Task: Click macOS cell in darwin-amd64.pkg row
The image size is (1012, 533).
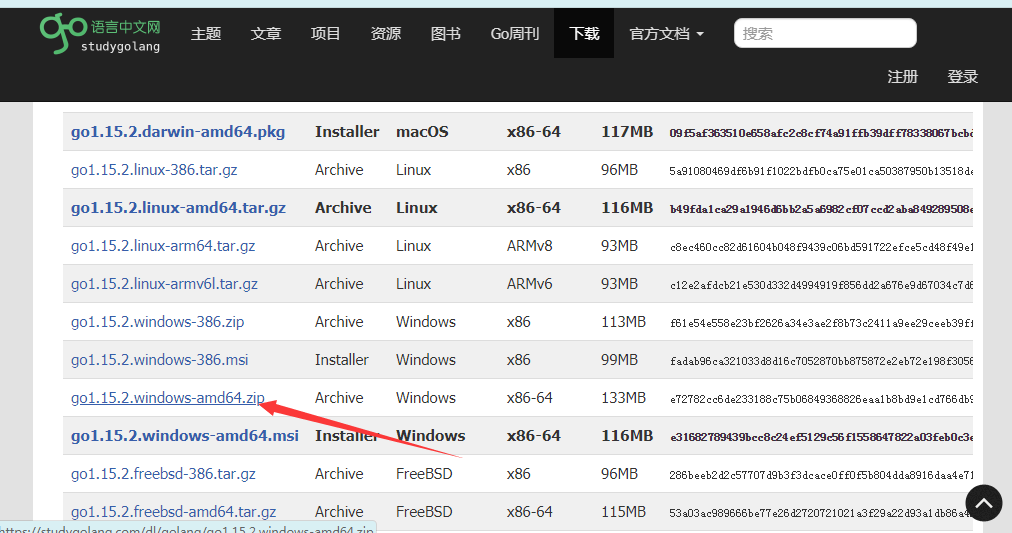Action: point(422,132)
